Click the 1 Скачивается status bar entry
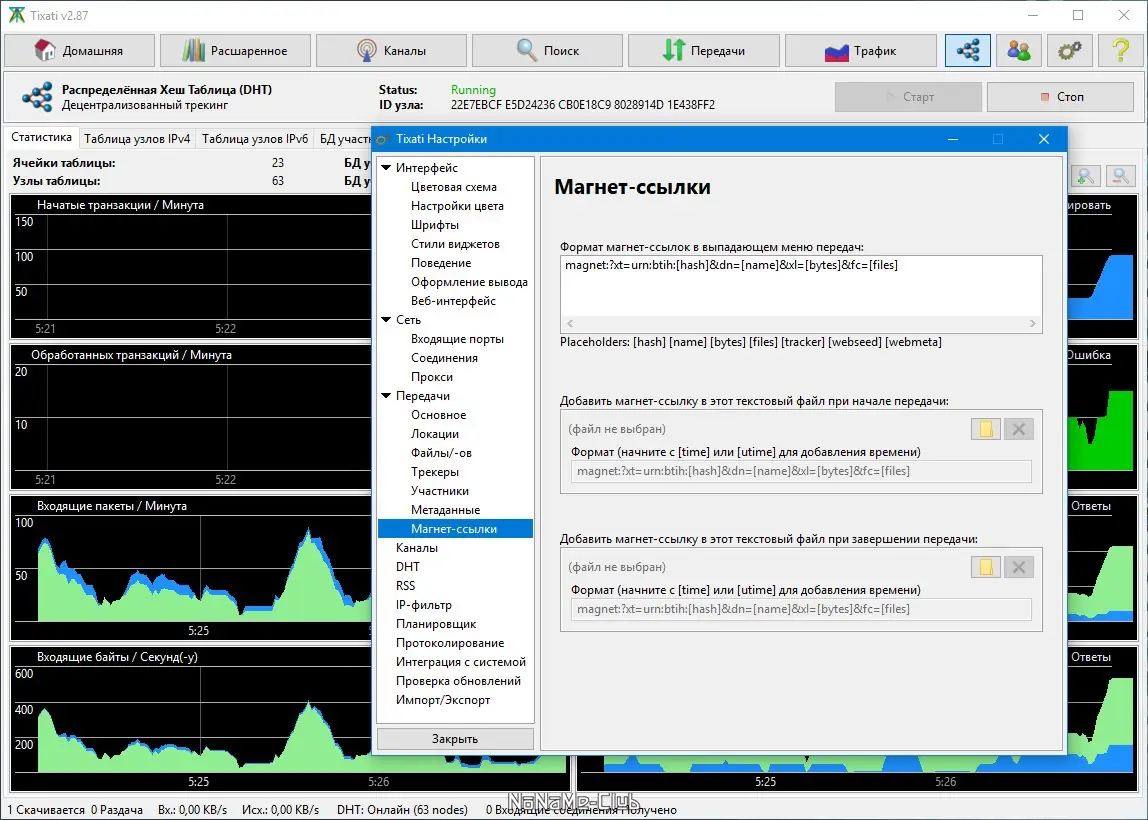This screenshot has height=820, width=1148. point(46,810)
